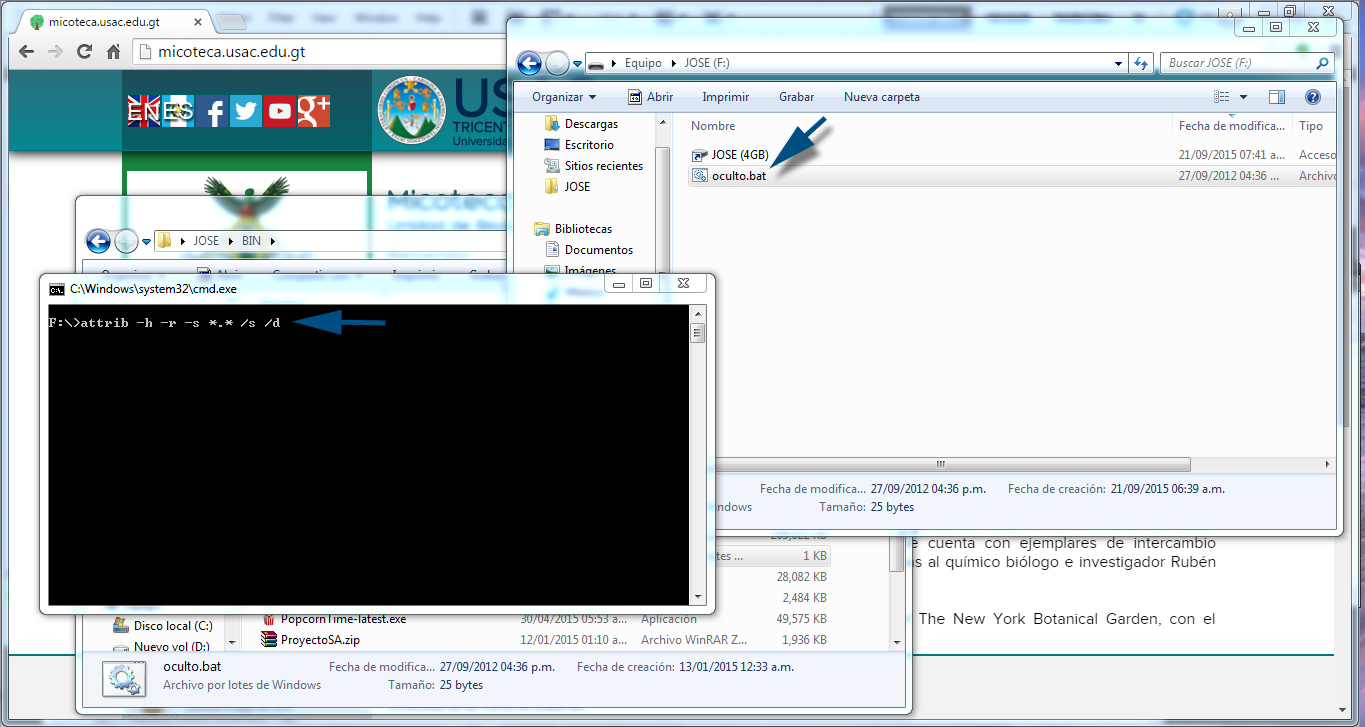Image resolution: width=1365 pixels, height=727 pixels.
Task: Reload the page in Chrome
Action: (x=84, y=52)
